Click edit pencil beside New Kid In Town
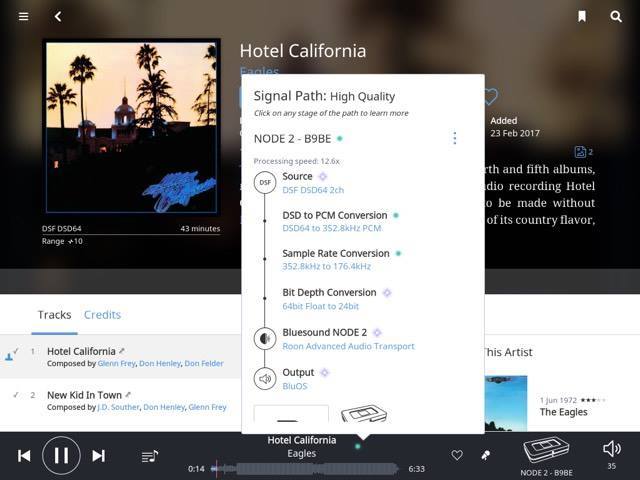Viewport: 640px width, 480px height. pos(128,394)
